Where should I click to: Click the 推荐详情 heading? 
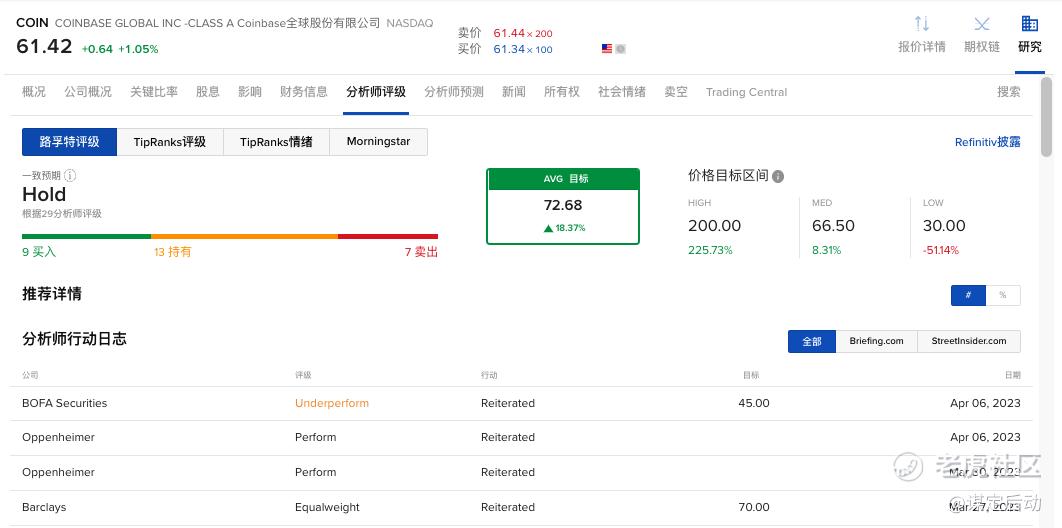[x=52, y=294]
